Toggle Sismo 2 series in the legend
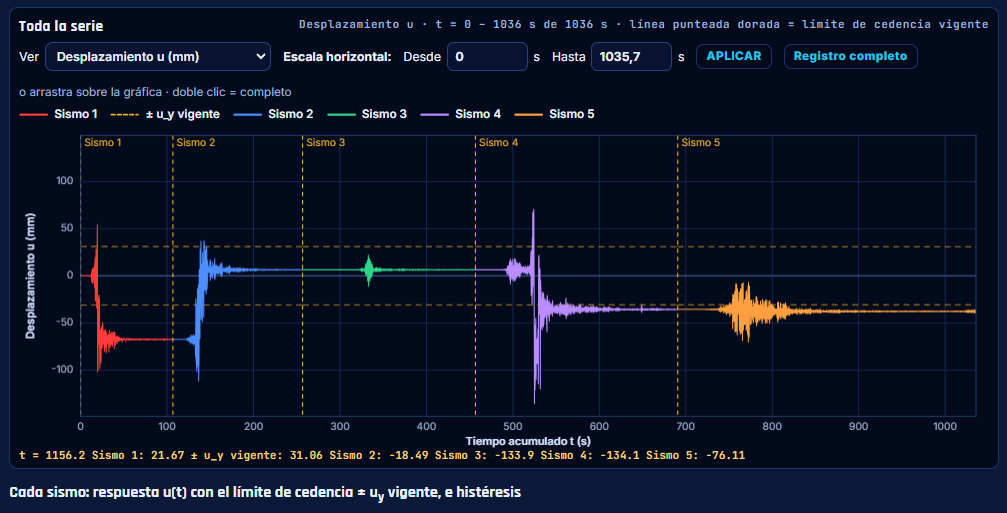Image resolution: width=1007 pixels, height=513 pixels. tap(274, 114)
